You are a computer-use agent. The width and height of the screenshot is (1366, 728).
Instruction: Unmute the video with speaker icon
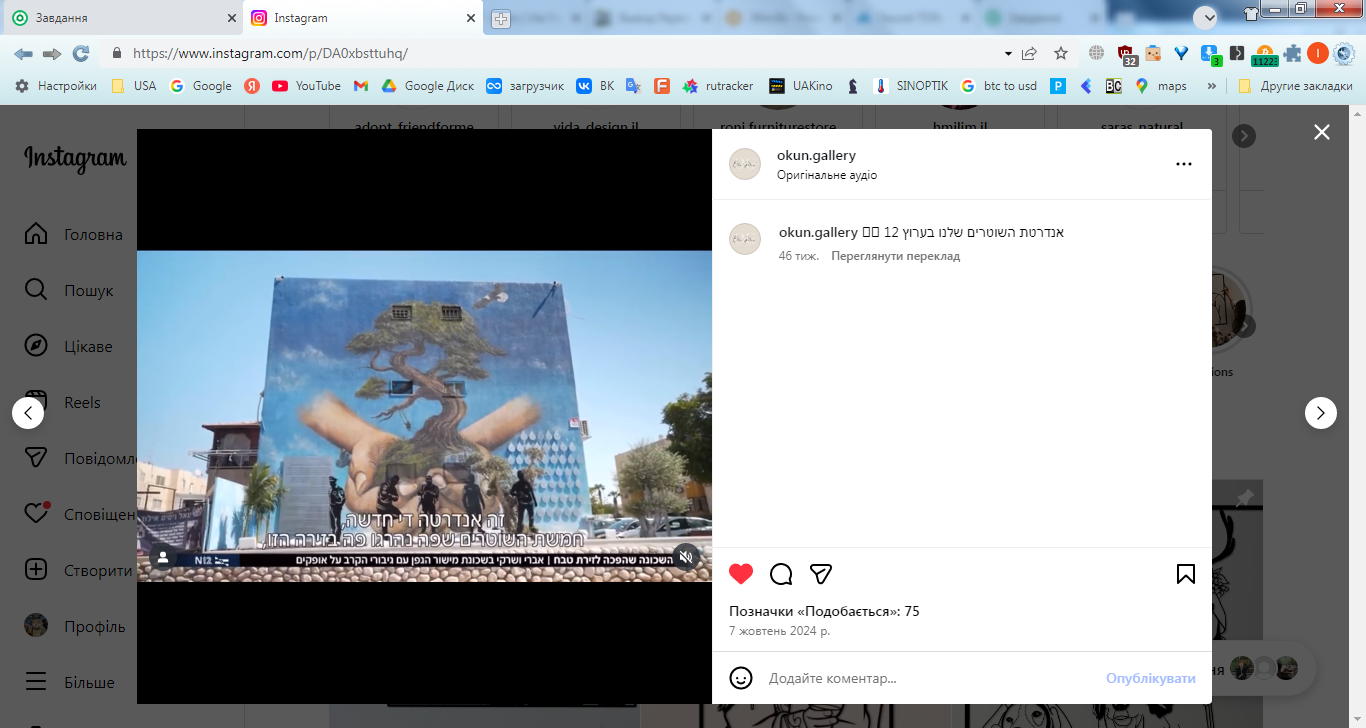tap(685, 557)
